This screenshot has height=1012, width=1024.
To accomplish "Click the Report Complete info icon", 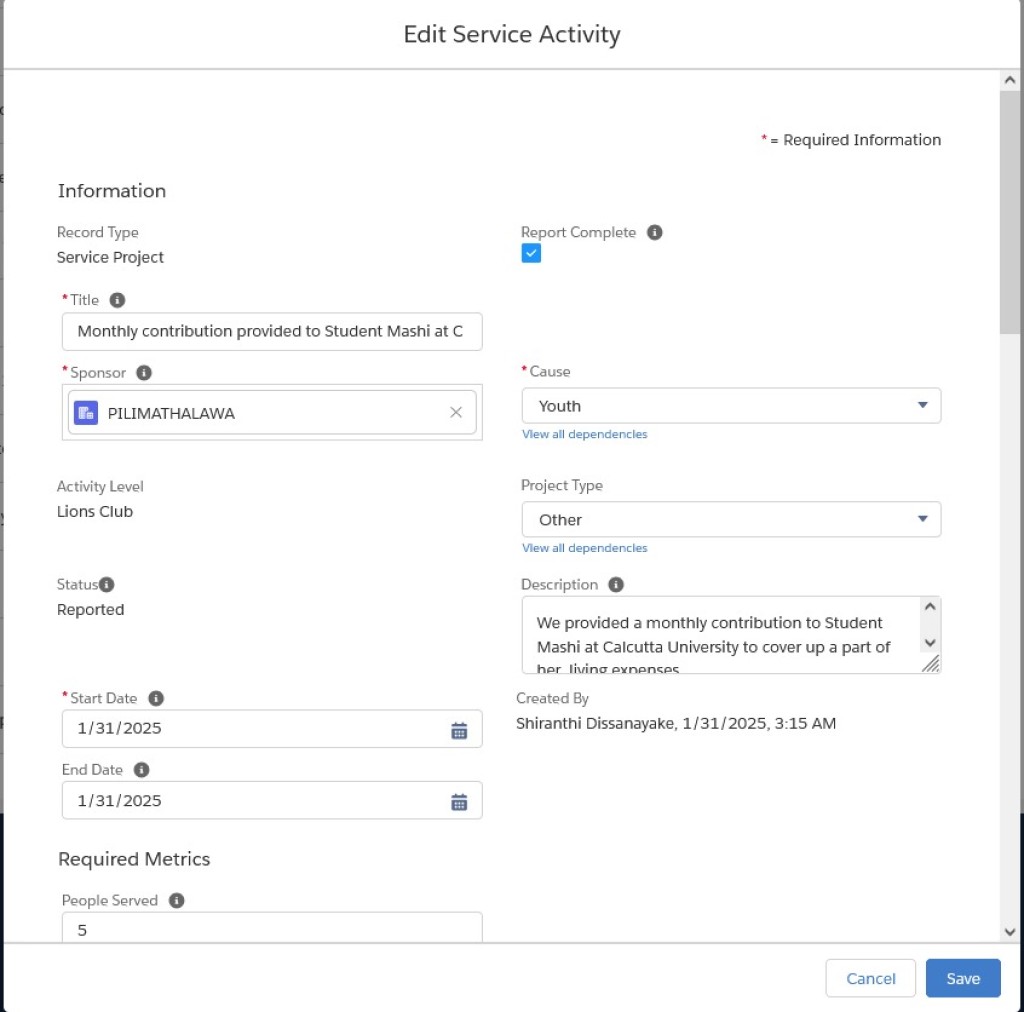I will coord(654,232).
